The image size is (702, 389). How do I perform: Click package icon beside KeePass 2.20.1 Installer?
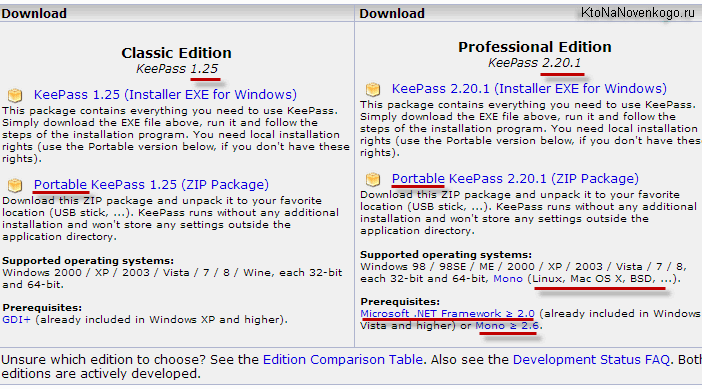372,89
